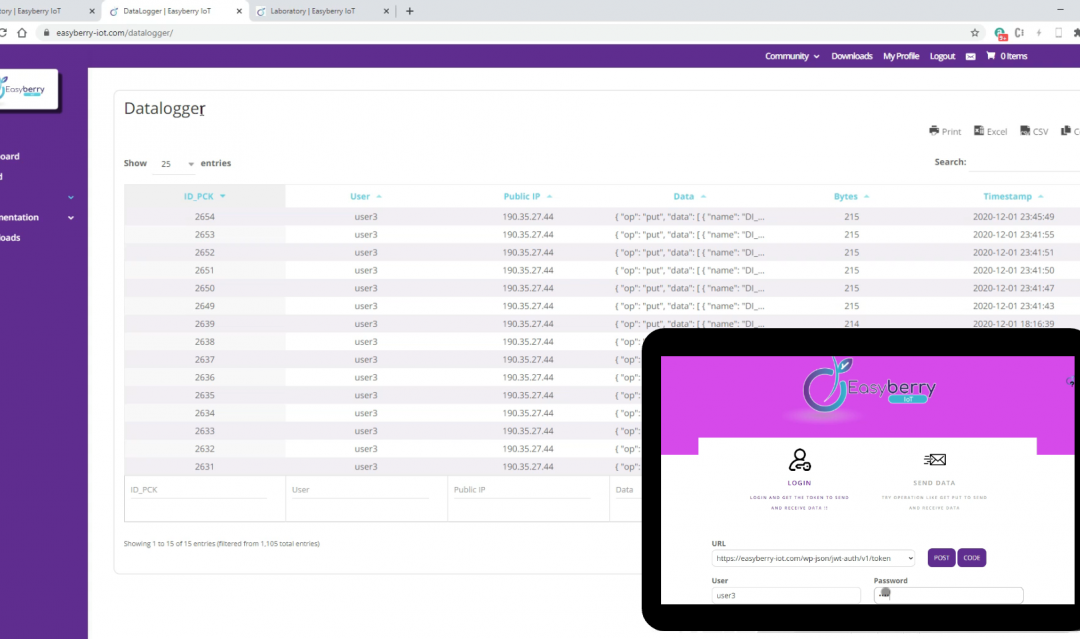1080x639 pixels.
Task: Click the Bytes value in row 2652
Action: coord(851,252)
